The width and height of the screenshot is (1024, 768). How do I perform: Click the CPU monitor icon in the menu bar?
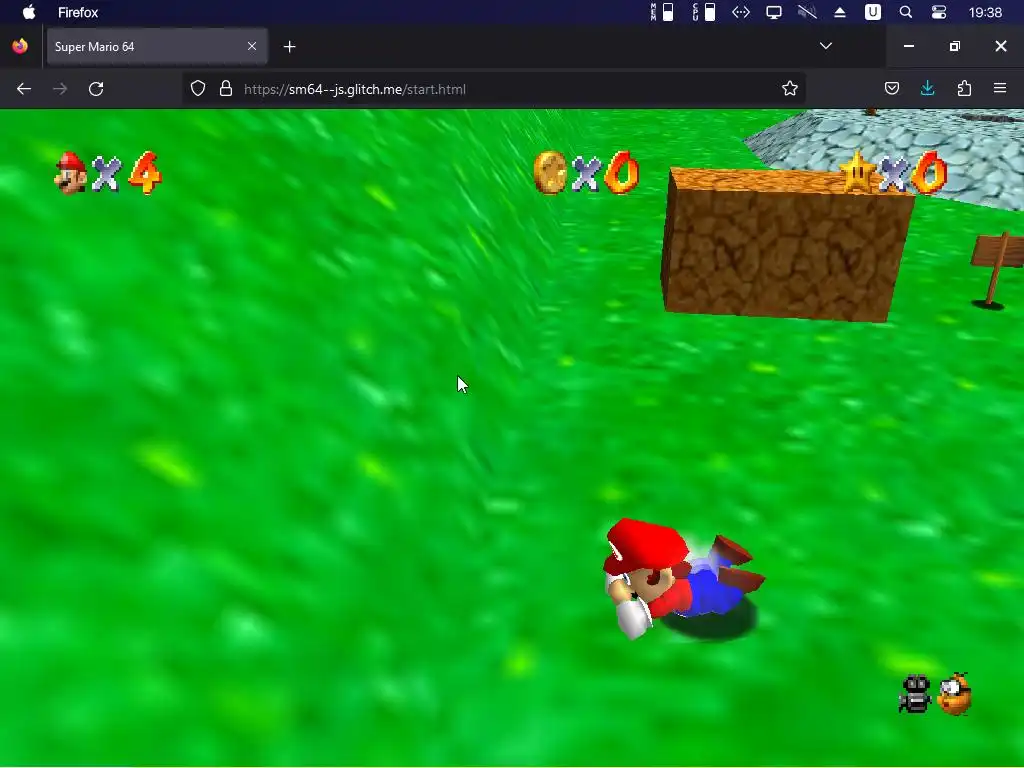pyautogui.click(x=704, y=12)
